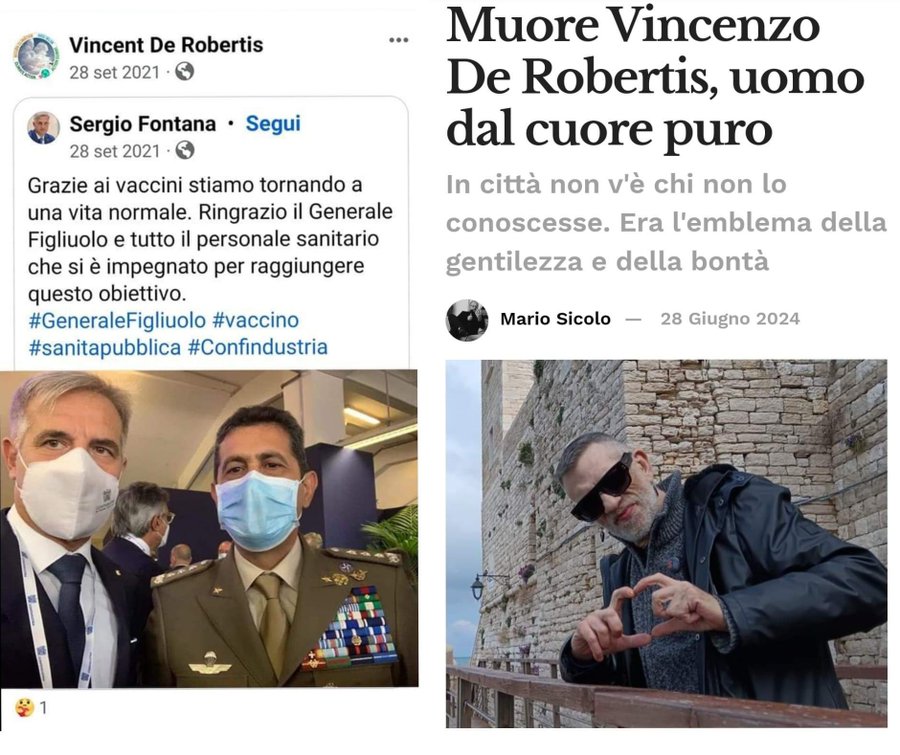This screenshot has width=900, height=755.
Task: Open Sergio Fontana's profile name link
Action: click(142, 124)
